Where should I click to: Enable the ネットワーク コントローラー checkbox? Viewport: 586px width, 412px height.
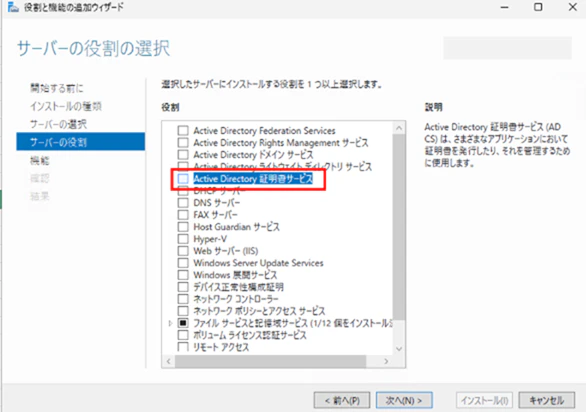pos(183,299)
